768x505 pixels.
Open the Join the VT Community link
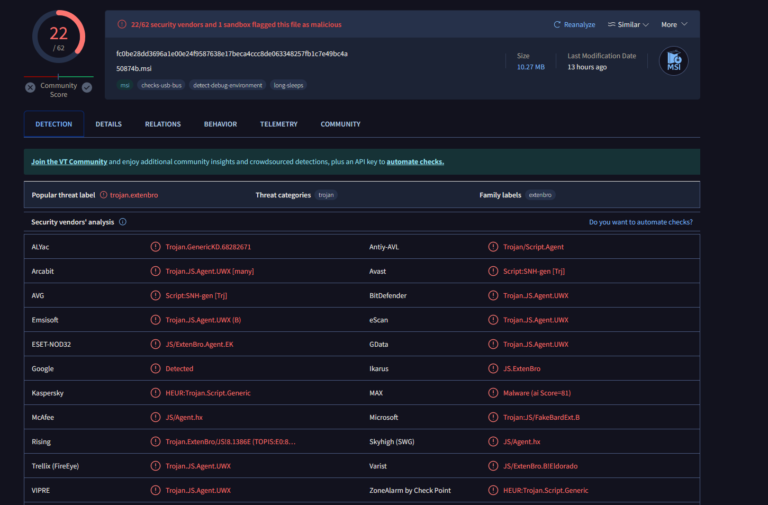(x=69, y=162)
